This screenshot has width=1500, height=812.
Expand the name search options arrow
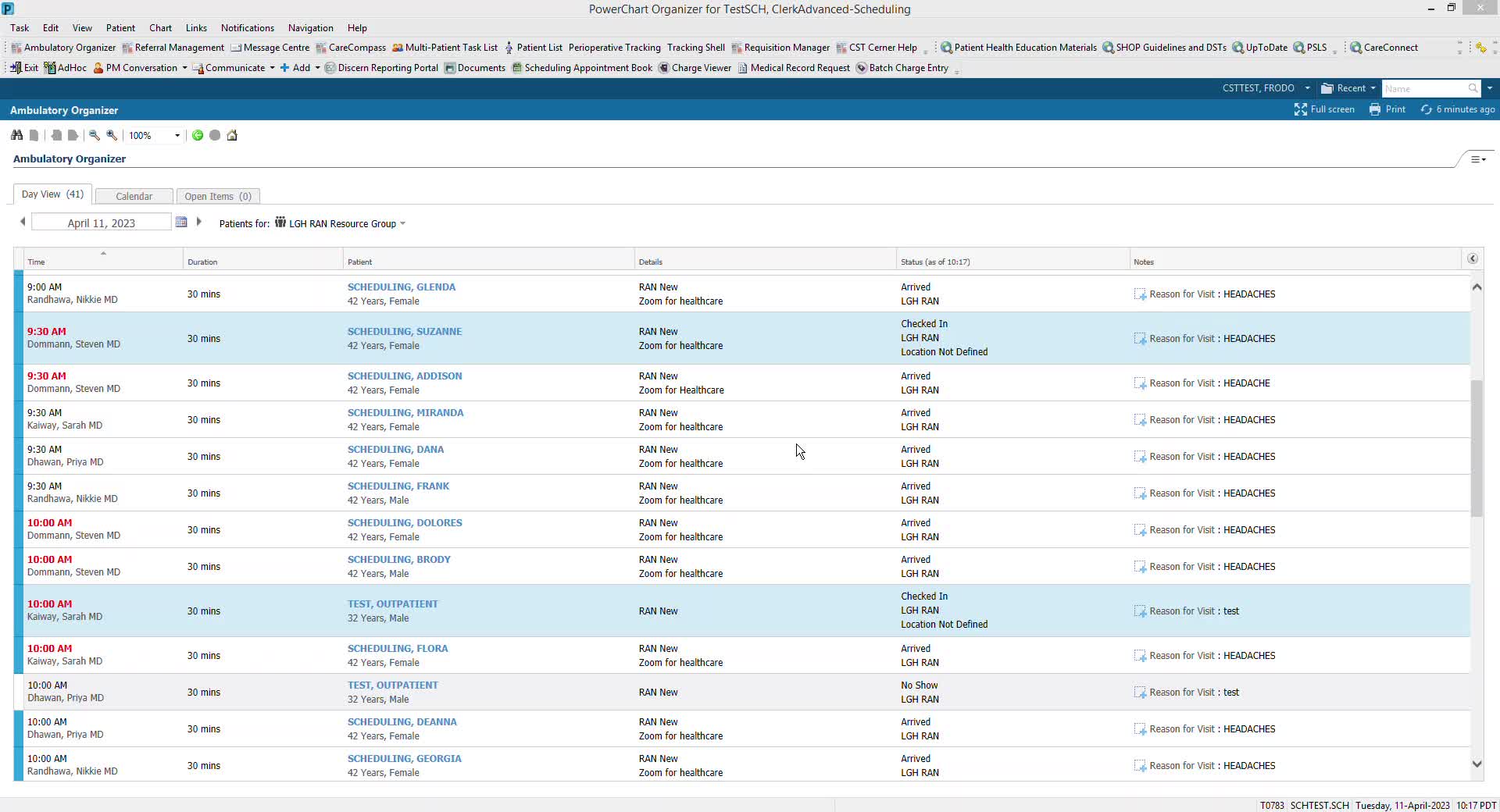coord(1490,88)
